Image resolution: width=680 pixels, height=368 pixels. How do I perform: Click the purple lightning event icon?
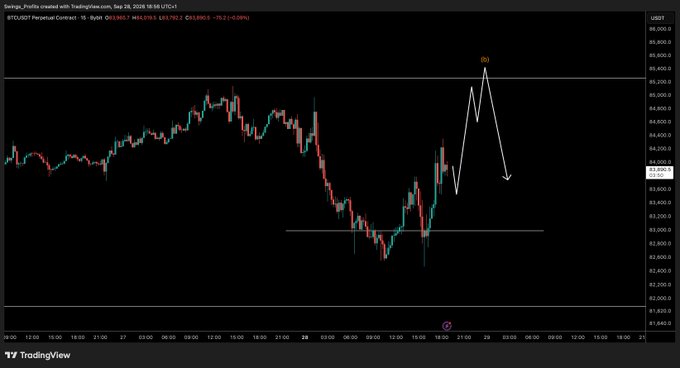tap(447, 326)
